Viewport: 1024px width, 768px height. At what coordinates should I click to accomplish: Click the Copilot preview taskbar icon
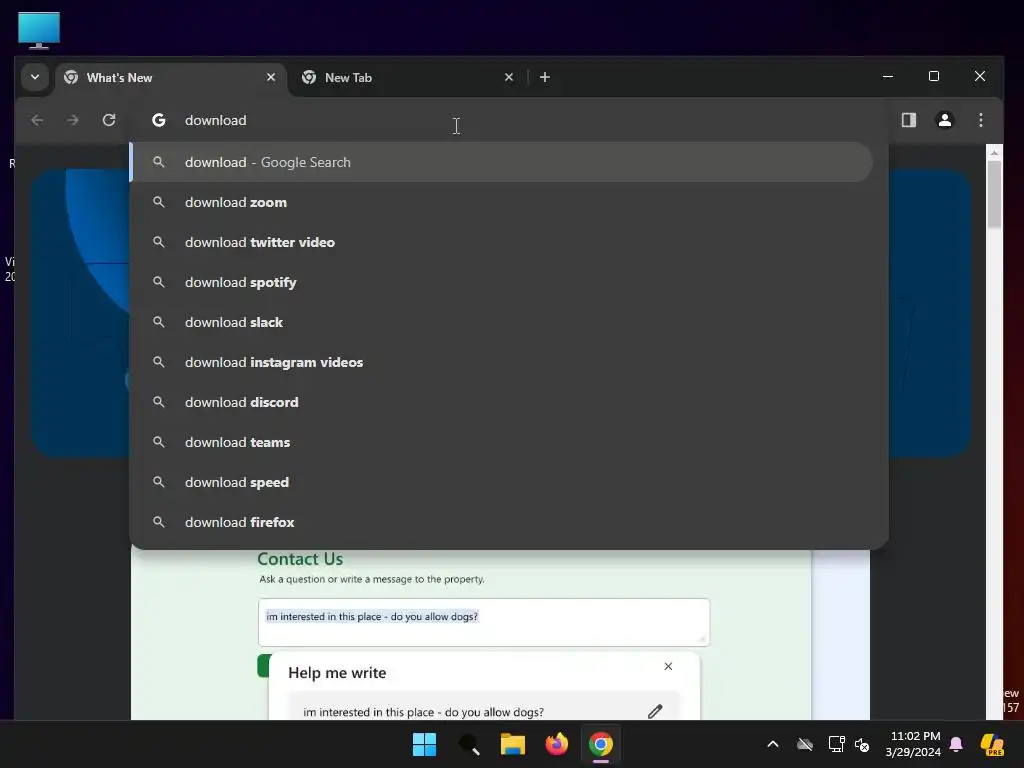(x=992, y=744)
